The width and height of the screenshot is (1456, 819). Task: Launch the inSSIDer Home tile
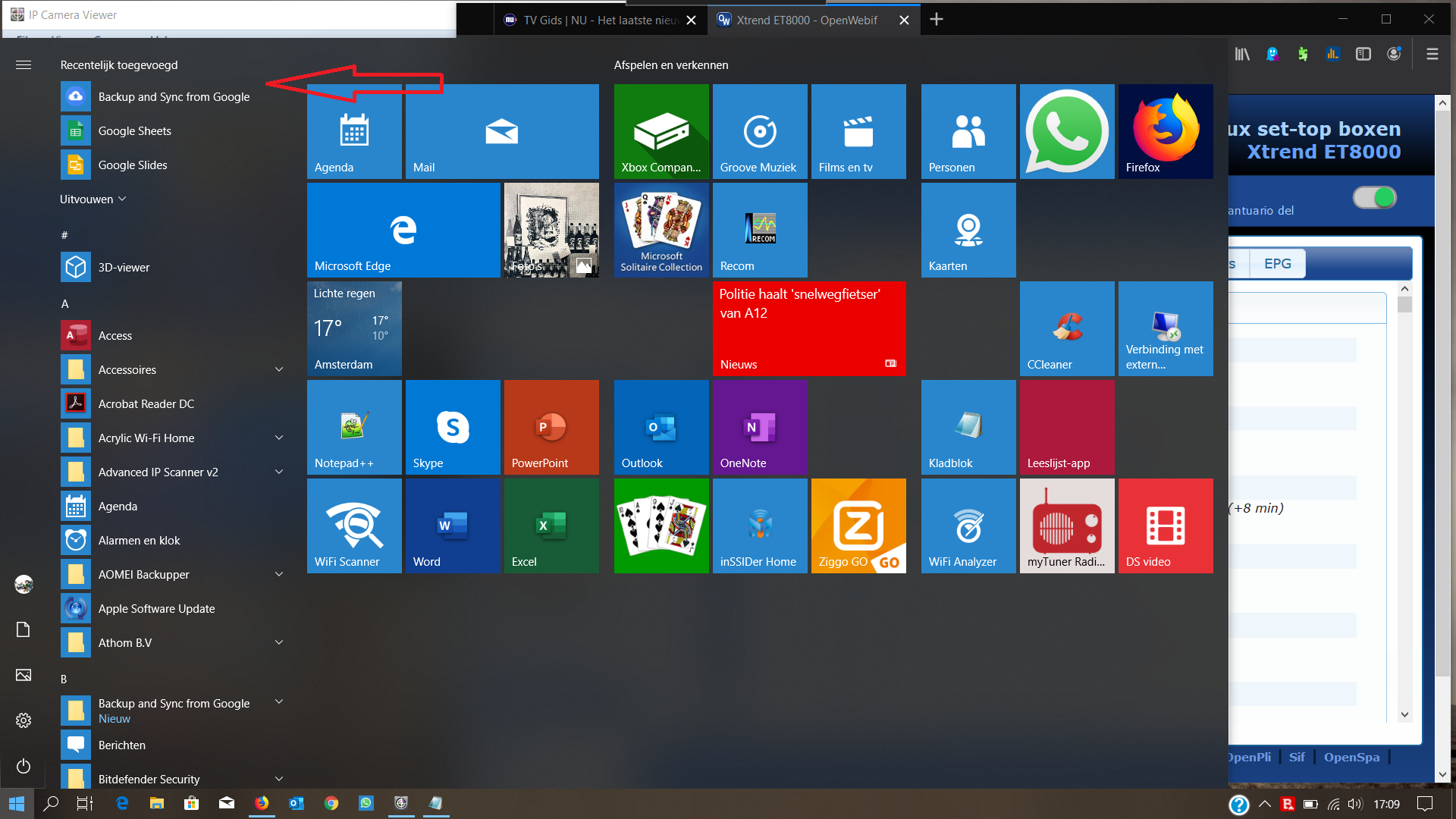pos(760,526)
